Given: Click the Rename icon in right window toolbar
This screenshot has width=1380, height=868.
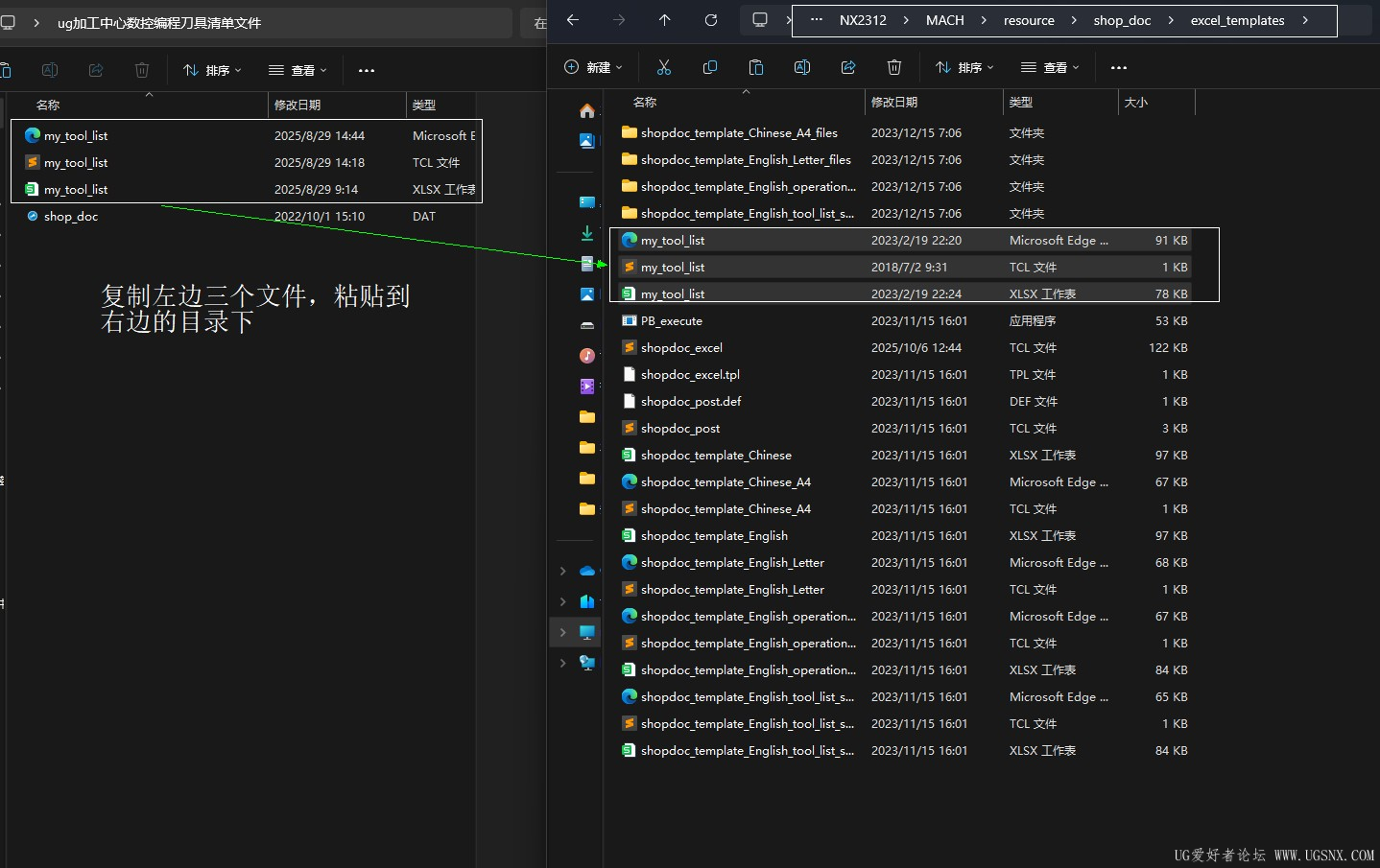Looking at the screenshot, I should [802, 67].
